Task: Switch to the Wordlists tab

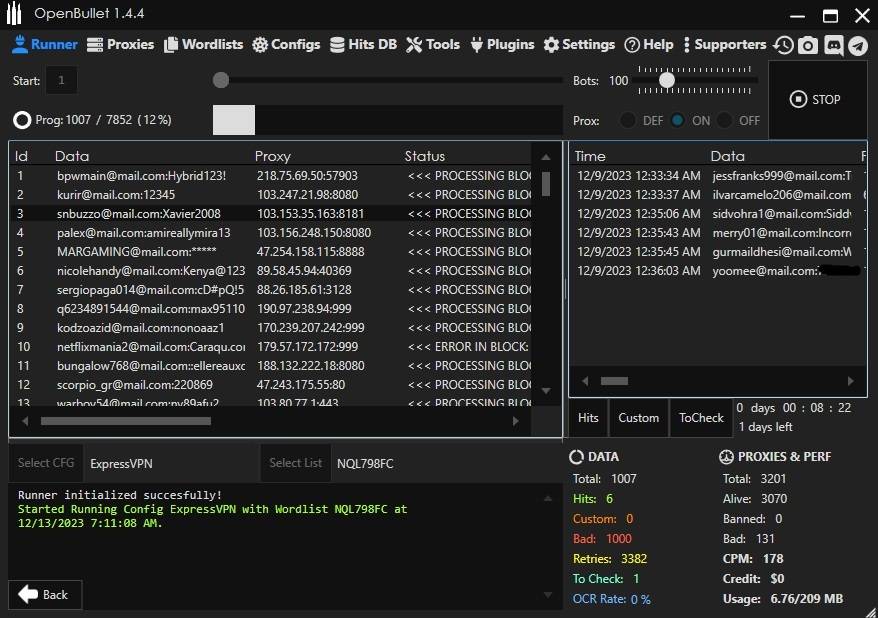Action: coord(204,45)
